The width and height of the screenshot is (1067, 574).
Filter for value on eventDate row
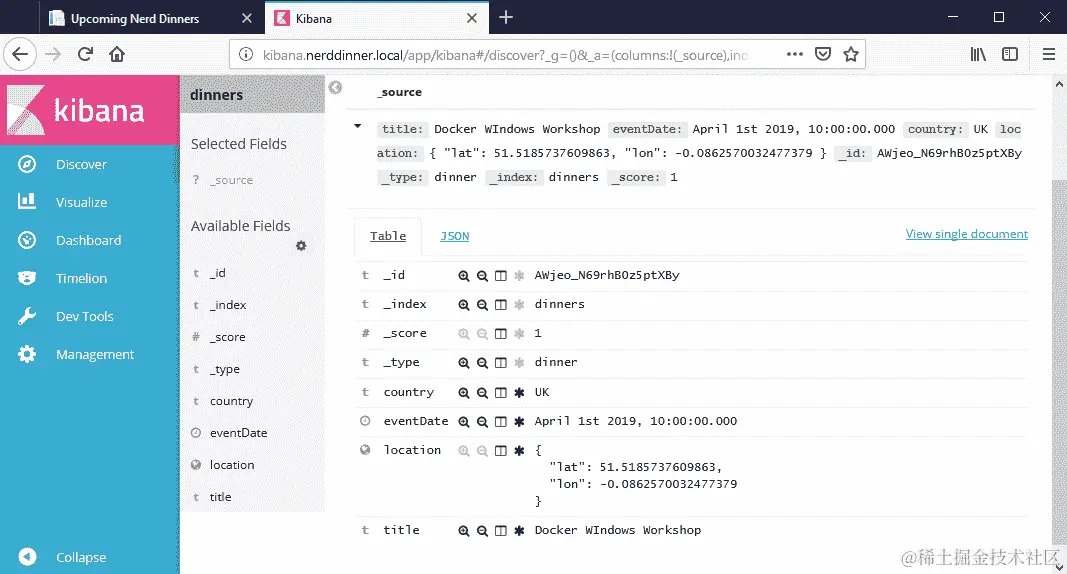[463, 422]
